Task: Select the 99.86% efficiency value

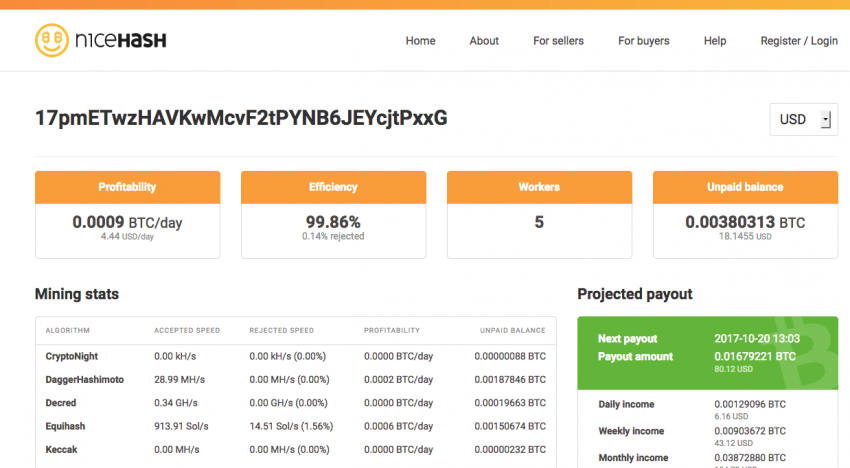Action: [333, 222]
